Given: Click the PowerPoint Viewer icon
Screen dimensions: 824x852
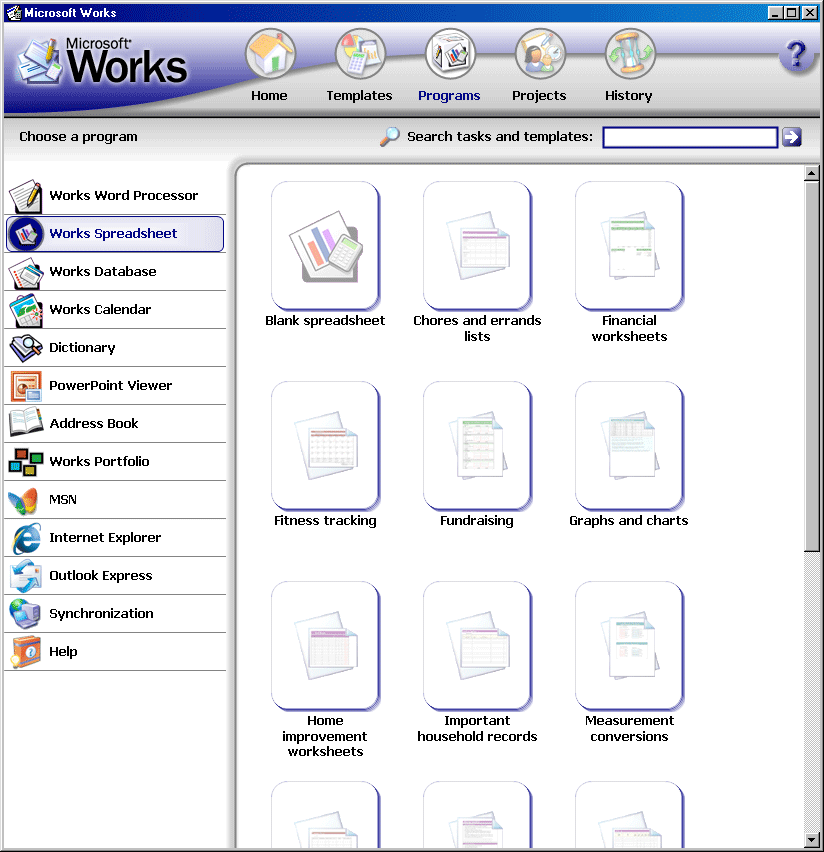Looking at the screenshot, I should [x=26, y=386].
